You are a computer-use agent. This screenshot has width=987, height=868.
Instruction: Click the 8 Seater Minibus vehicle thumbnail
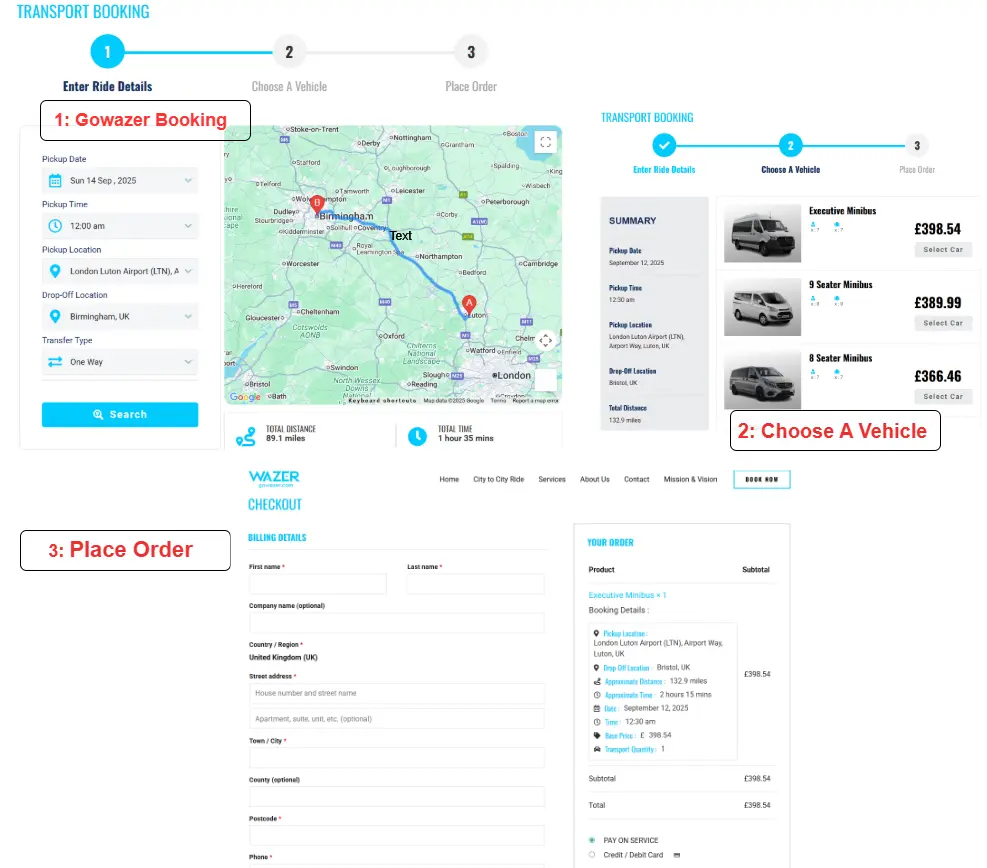762,381
